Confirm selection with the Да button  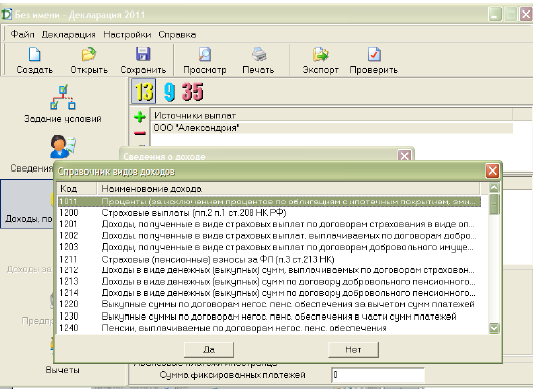209,350
